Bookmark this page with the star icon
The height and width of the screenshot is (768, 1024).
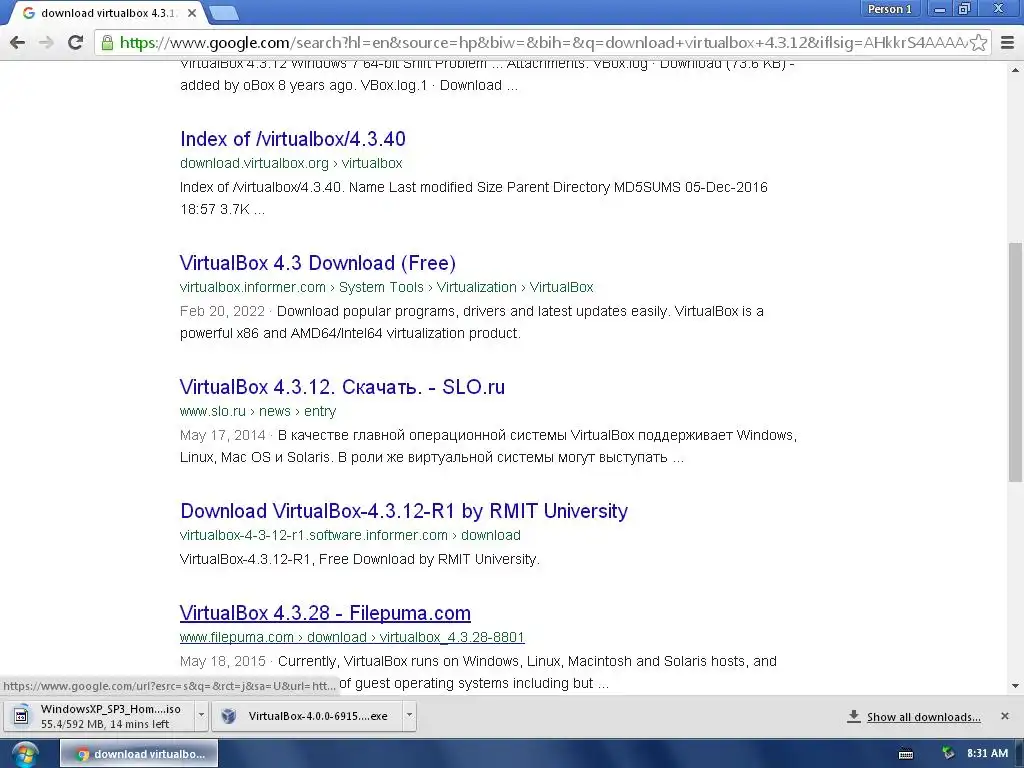click(x=978, y=43)
